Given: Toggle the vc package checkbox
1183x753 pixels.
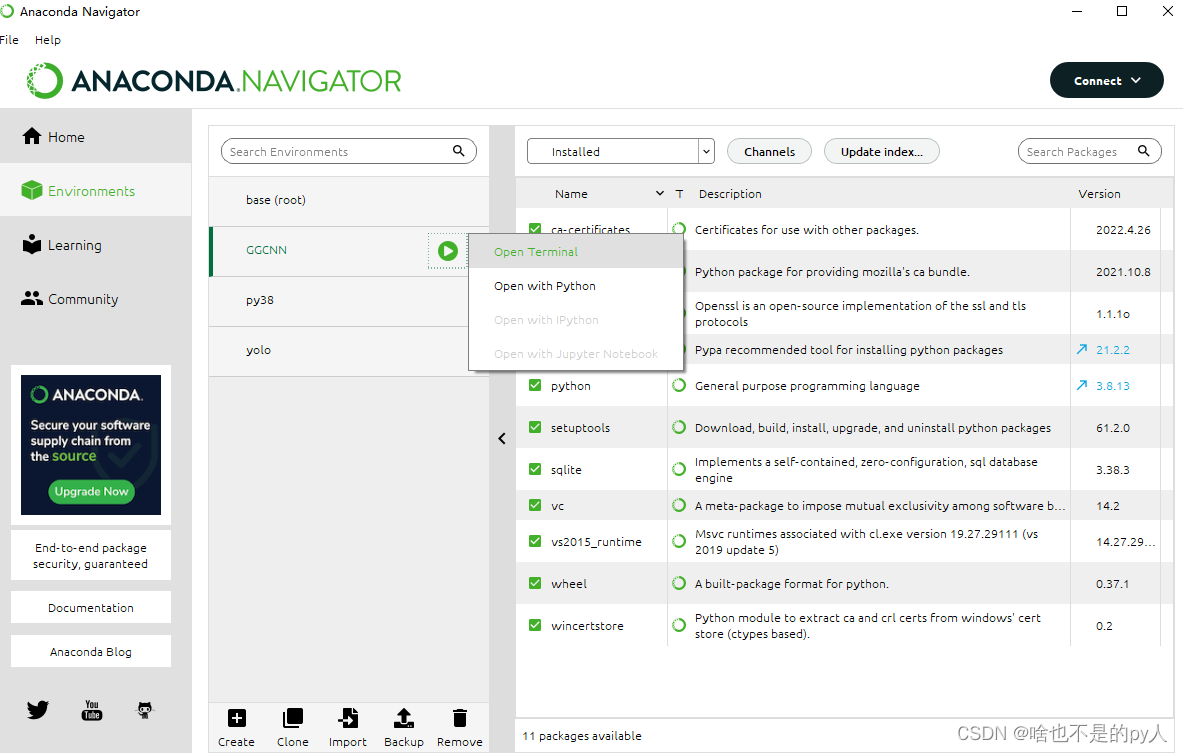Looking at the screenshot, I should click(535, 505).
